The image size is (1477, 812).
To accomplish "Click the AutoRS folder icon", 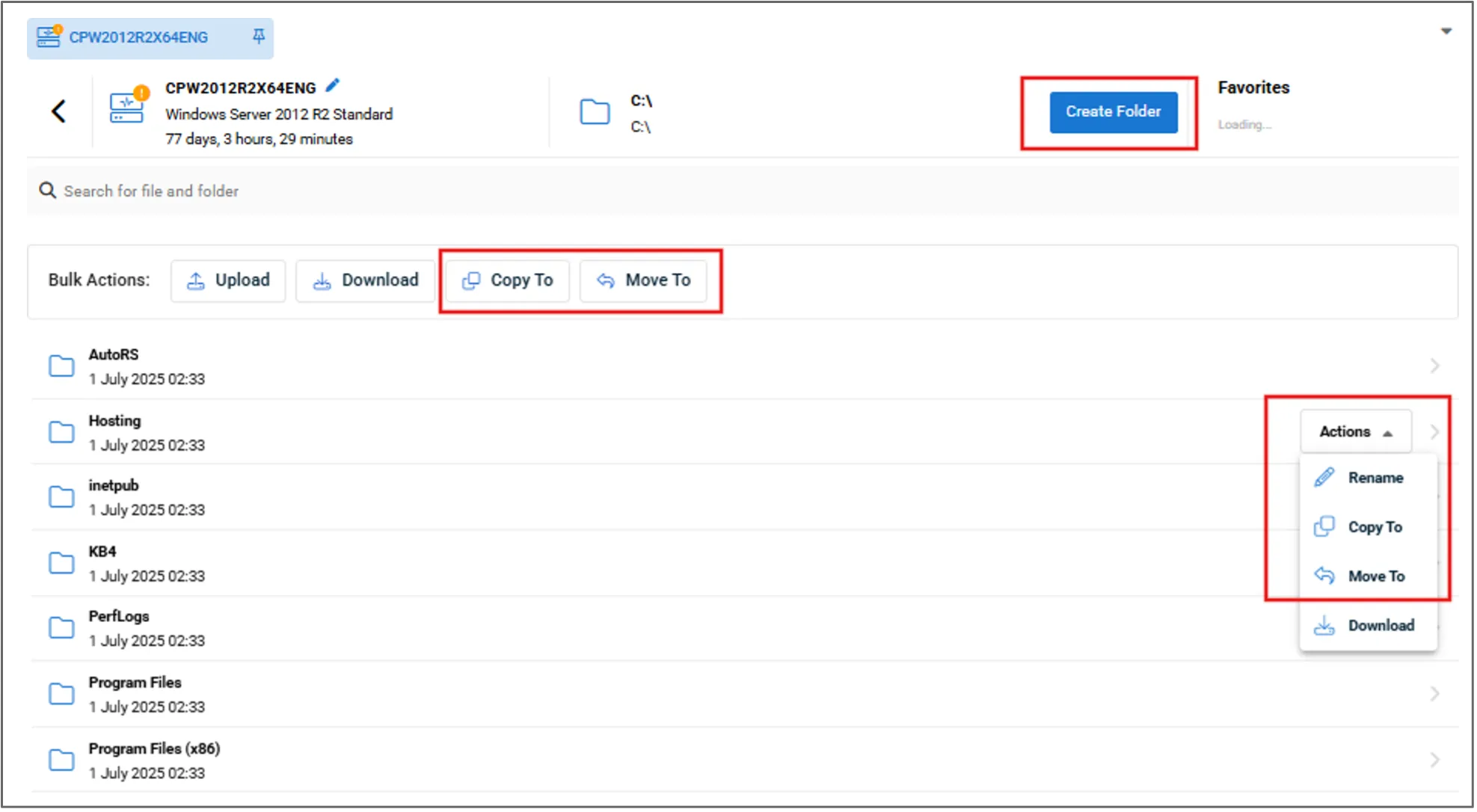I will click(x=61, y=366).
